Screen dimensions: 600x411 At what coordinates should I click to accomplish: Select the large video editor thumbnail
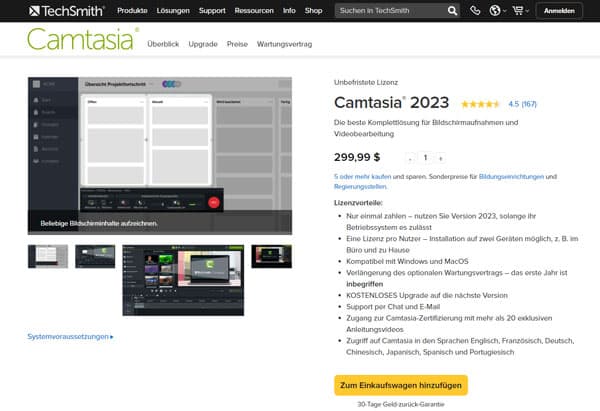click(183, 280)
